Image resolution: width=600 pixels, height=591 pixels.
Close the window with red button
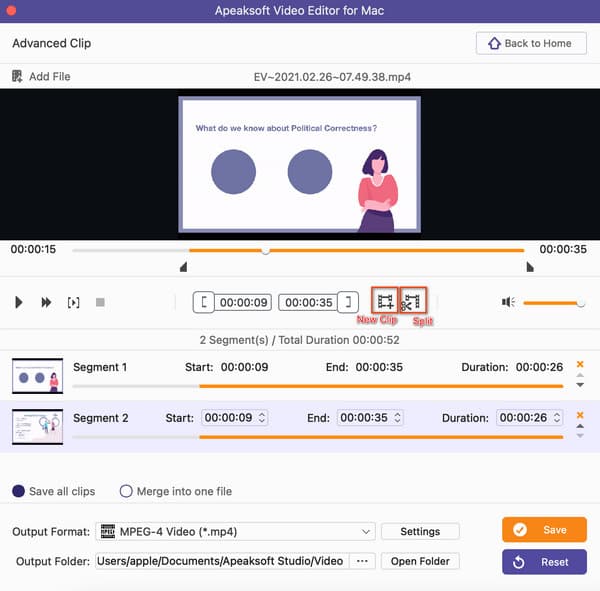(x=11, y=10)
